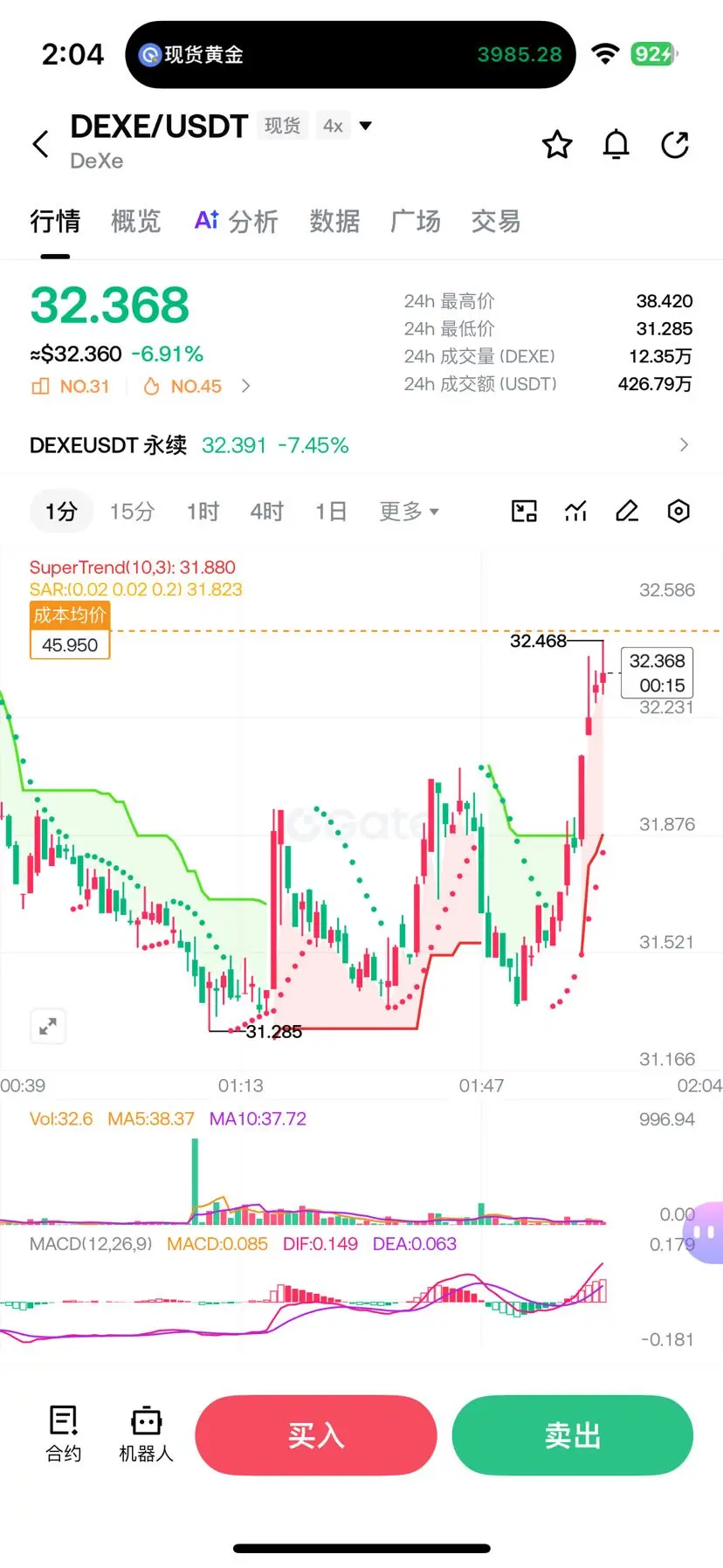Tap the green 卖出 sell button
The width and height of the screenshot is (723, 1568).
[x=573, y=1435]
